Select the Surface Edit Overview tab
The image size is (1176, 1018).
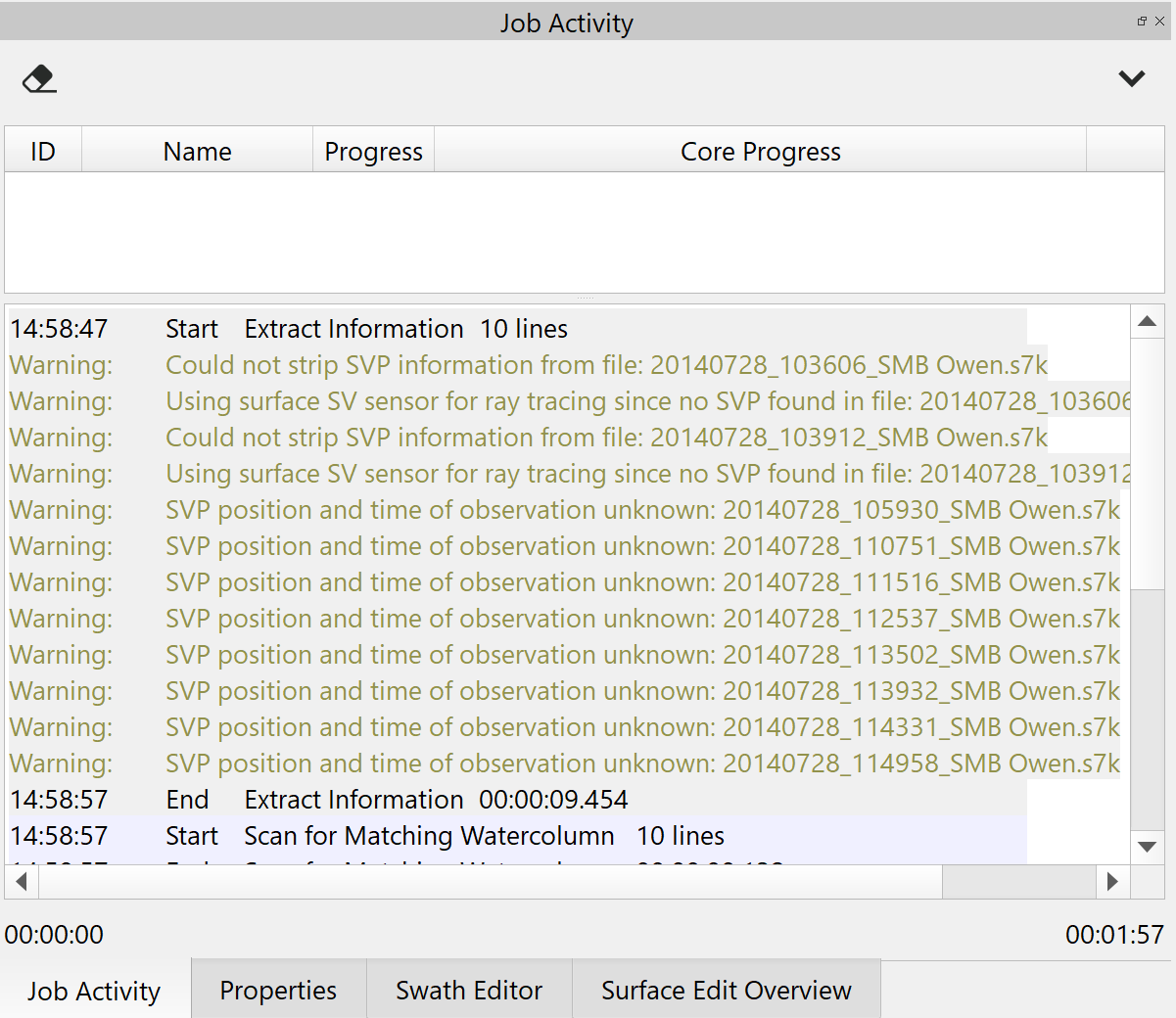tap(726, 991)
